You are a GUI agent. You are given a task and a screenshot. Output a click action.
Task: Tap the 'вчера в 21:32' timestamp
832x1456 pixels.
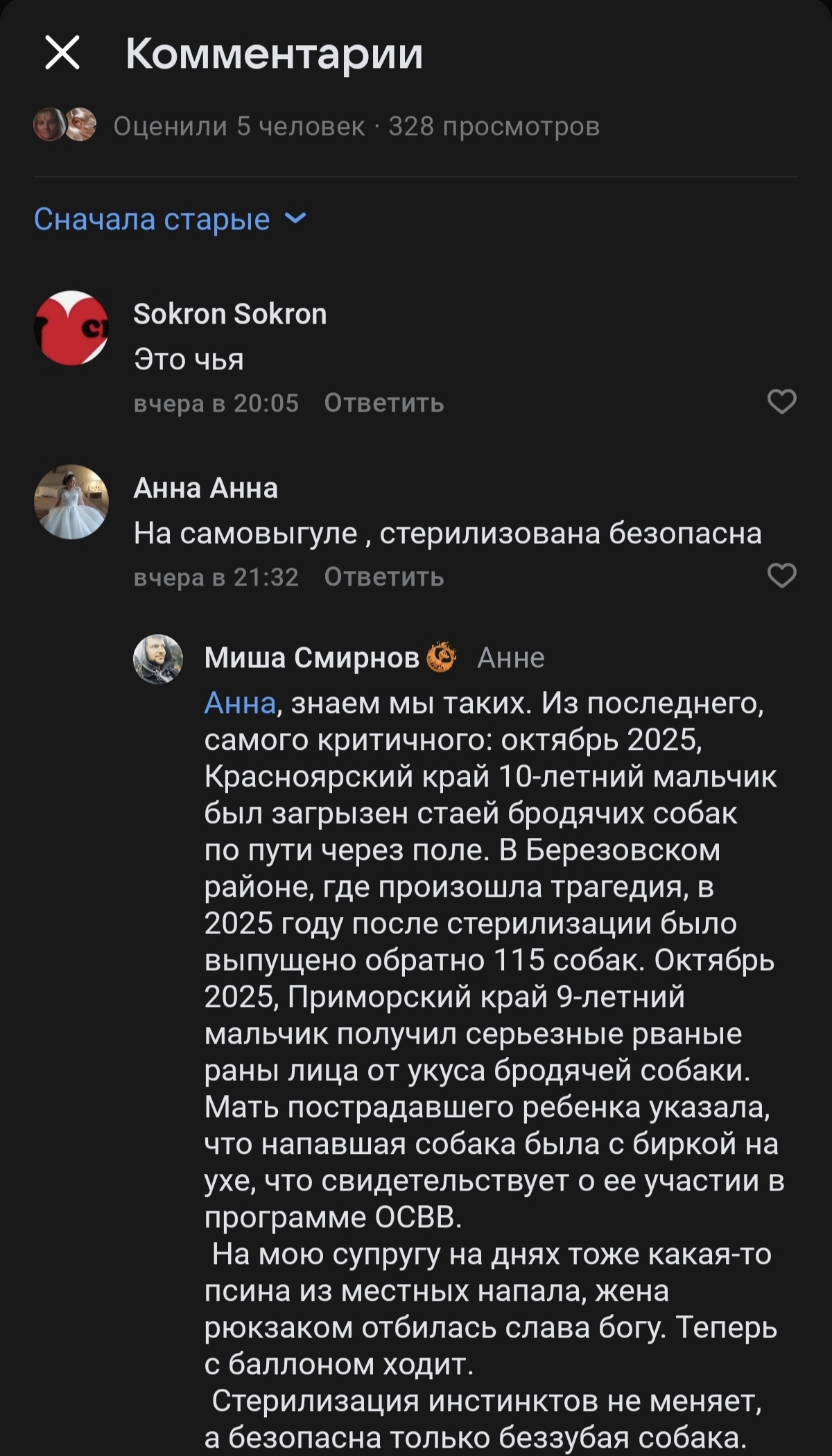coord(216,577)
